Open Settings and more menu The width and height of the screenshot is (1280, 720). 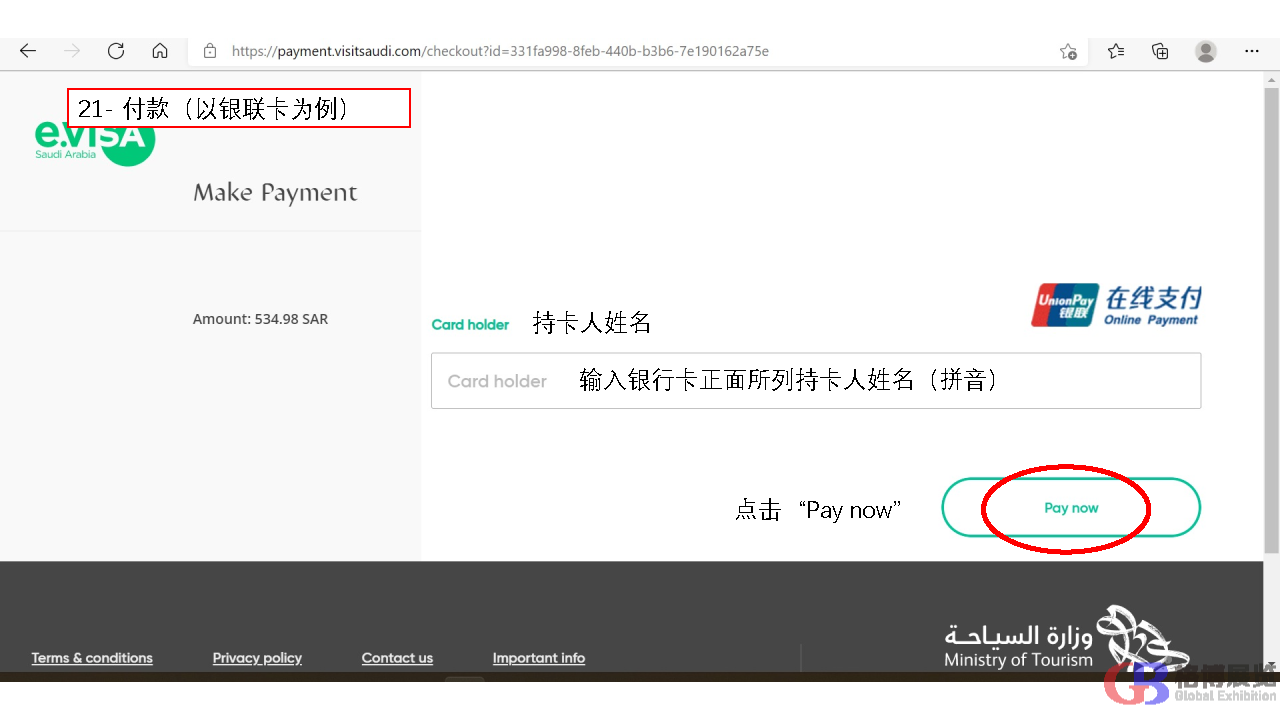click(x=1252, y=51)
